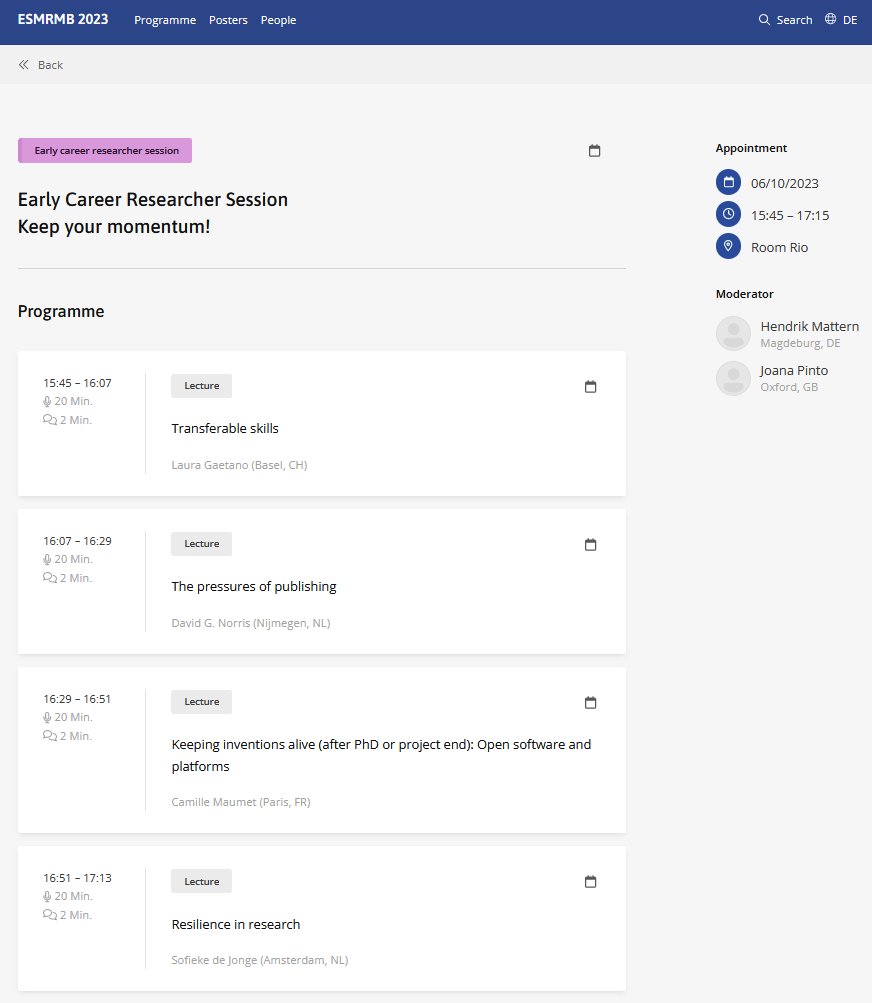Click the 16:51 – 17:13 time slot
This screenshot has height=1003, width=872.
pos(77,878)
